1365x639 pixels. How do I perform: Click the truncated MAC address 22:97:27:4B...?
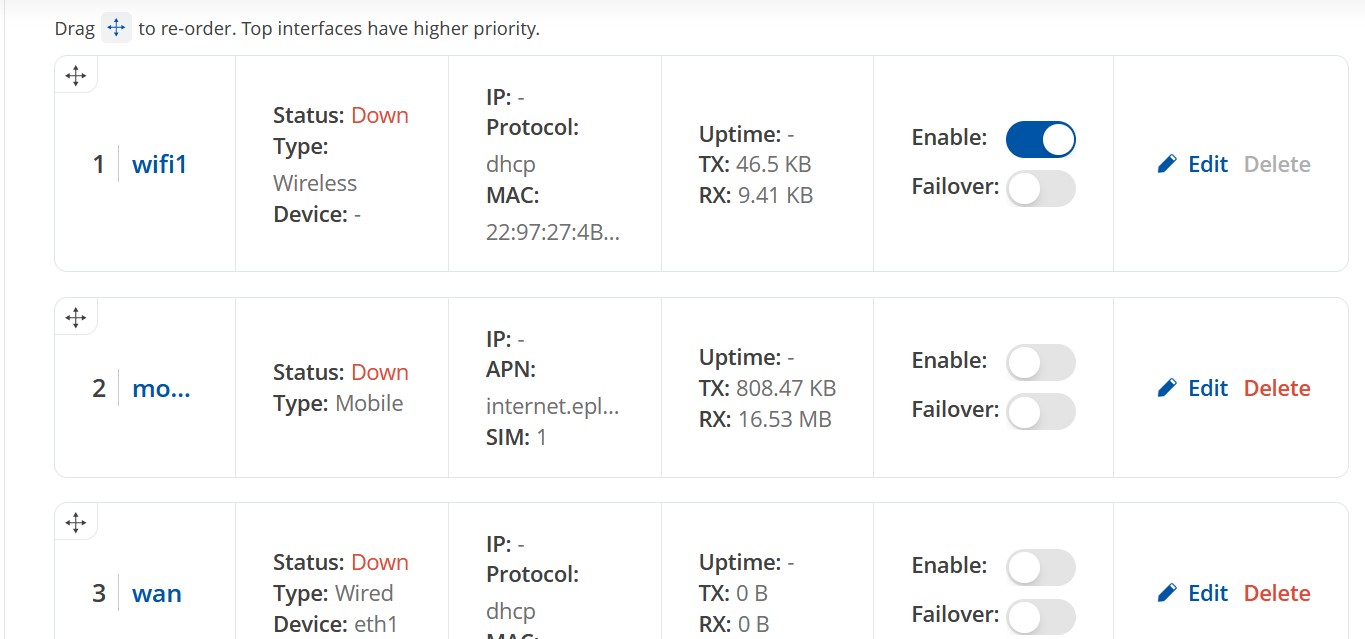(553, 232)
